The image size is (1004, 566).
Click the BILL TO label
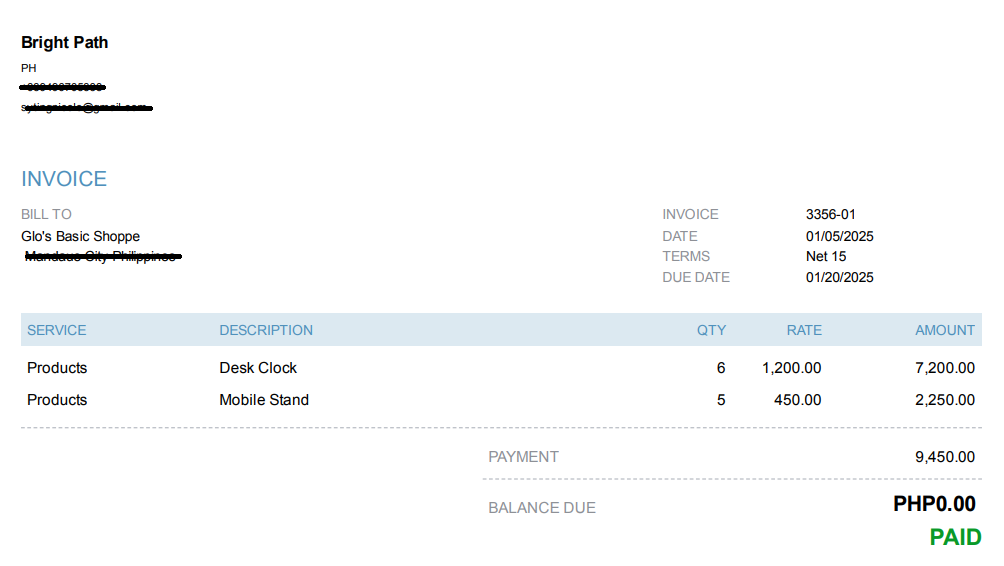pos(46,214)
